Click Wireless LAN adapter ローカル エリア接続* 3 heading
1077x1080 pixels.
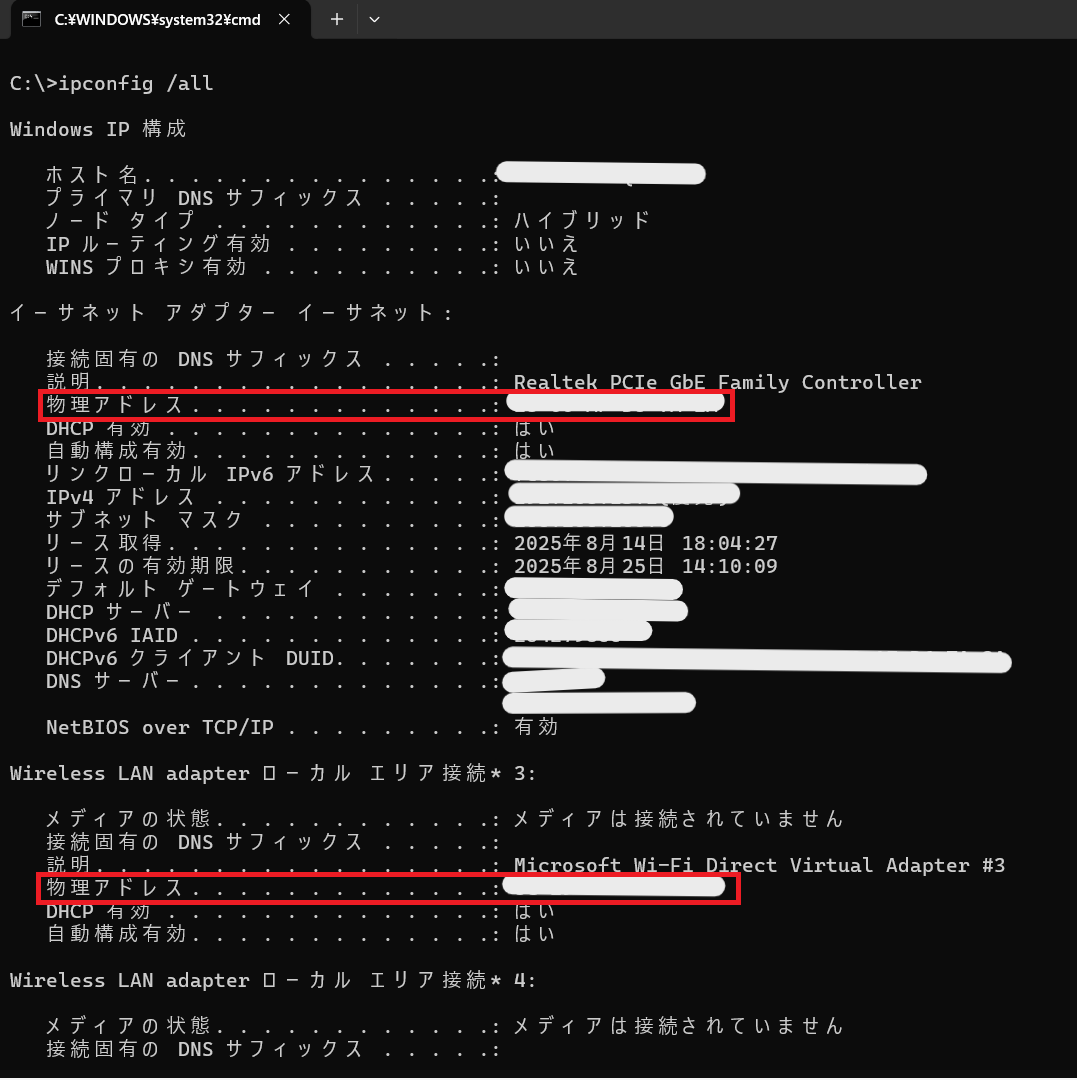click(272, 773)
